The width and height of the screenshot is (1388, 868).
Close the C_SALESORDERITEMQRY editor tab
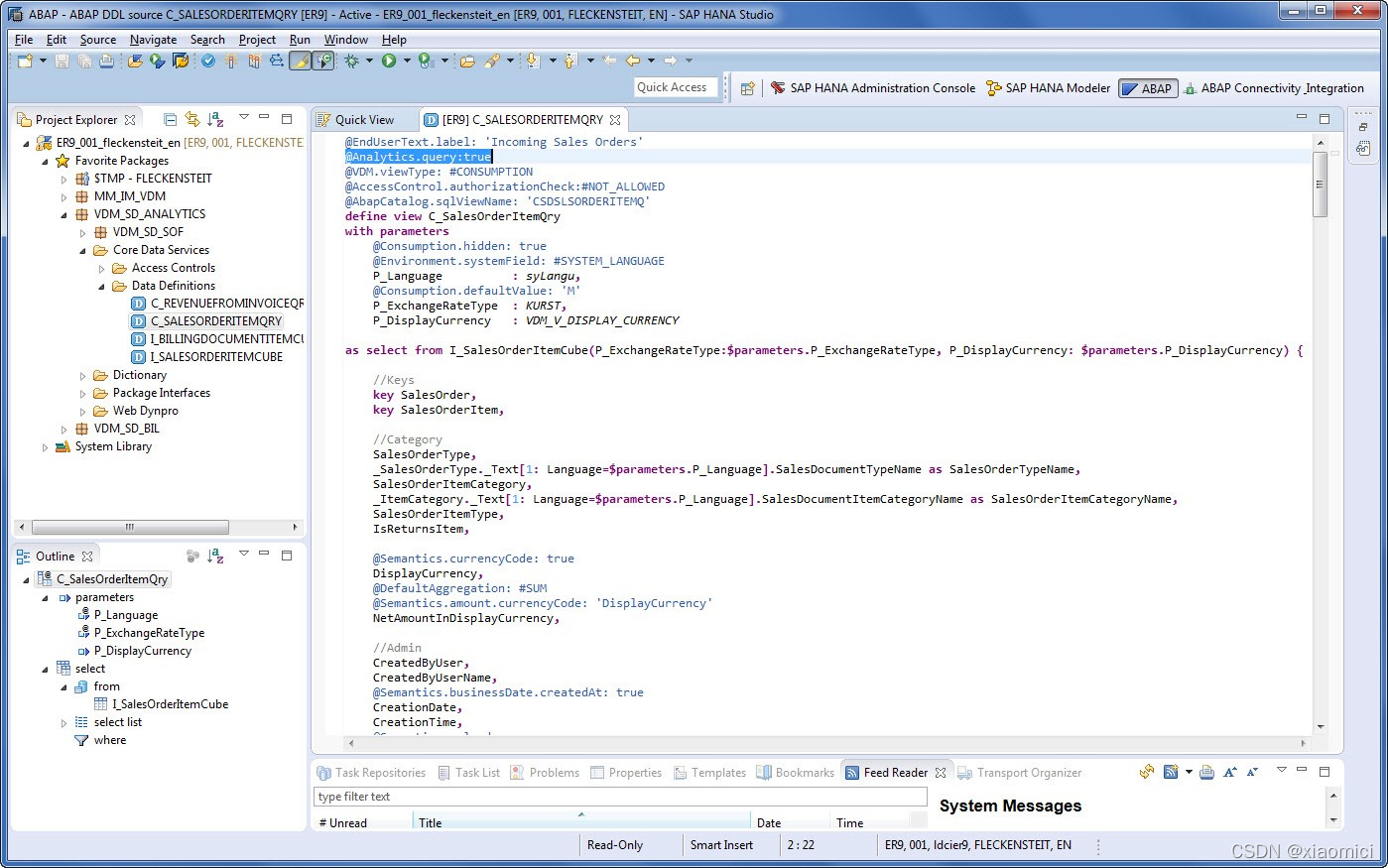(615, 120)
